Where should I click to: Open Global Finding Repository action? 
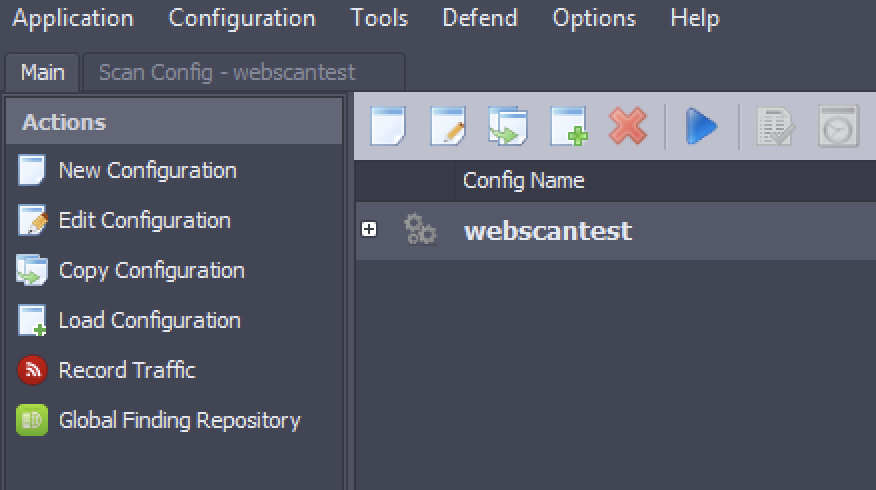click(179, 420)
